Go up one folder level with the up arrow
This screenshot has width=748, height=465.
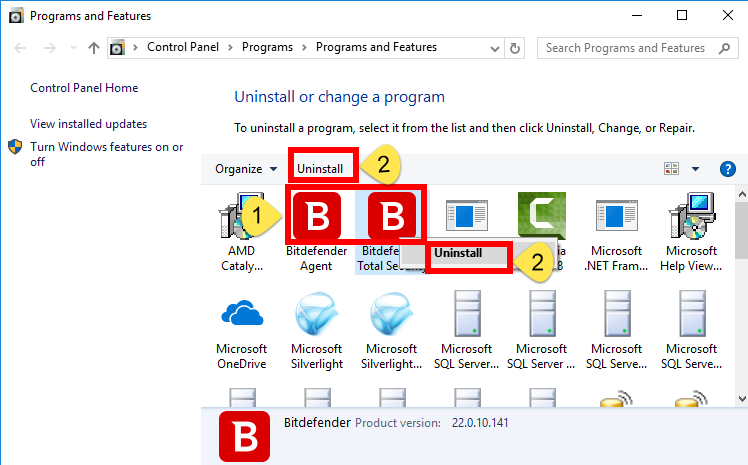(94, 48)
